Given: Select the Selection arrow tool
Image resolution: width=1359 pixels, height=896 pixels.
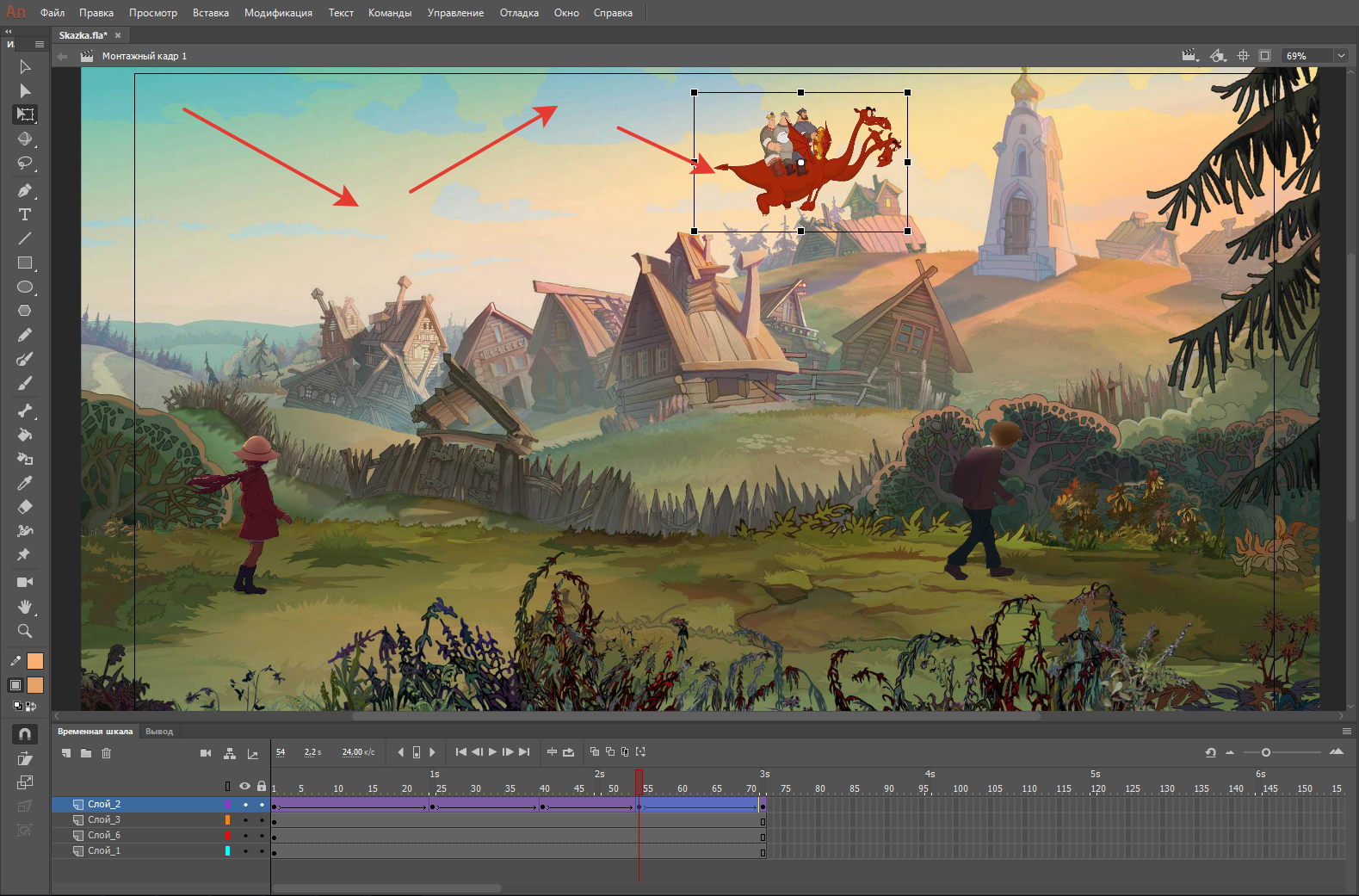Looking at the screenshot, I should click(x=25, y=66).
